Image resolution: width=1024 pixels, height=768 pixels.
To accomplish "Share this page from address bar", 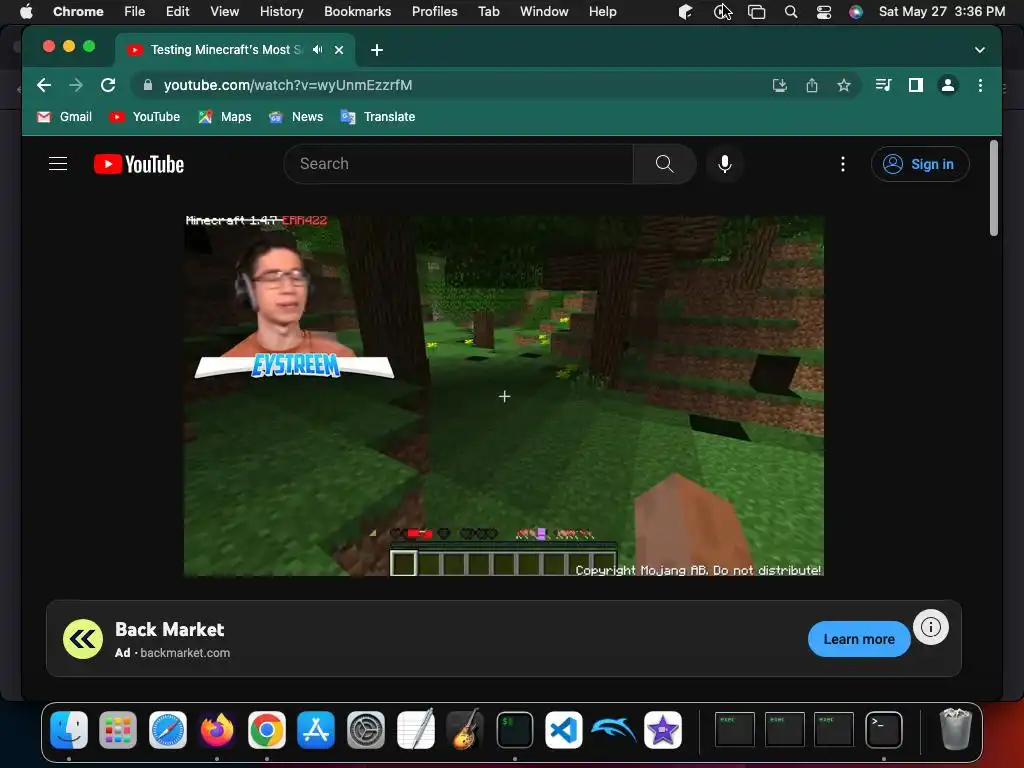I will 812,85.
